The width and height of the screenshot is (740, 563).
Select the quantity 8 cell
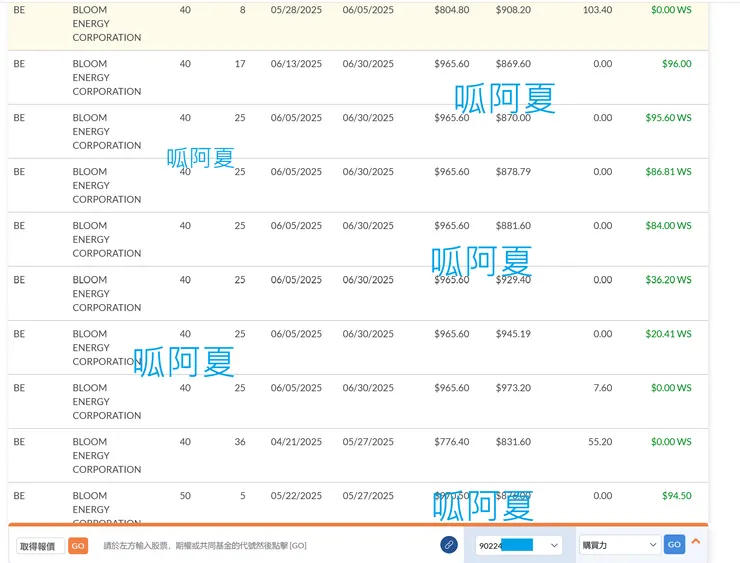(x=243, y=10)
